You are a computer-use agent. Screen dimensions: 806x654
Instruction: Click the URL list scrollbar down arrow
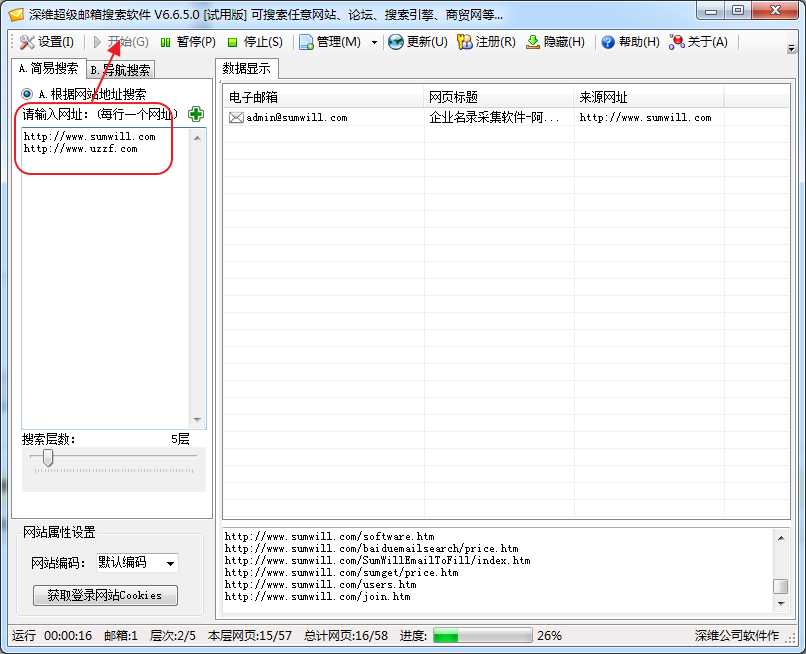[197, 420]
